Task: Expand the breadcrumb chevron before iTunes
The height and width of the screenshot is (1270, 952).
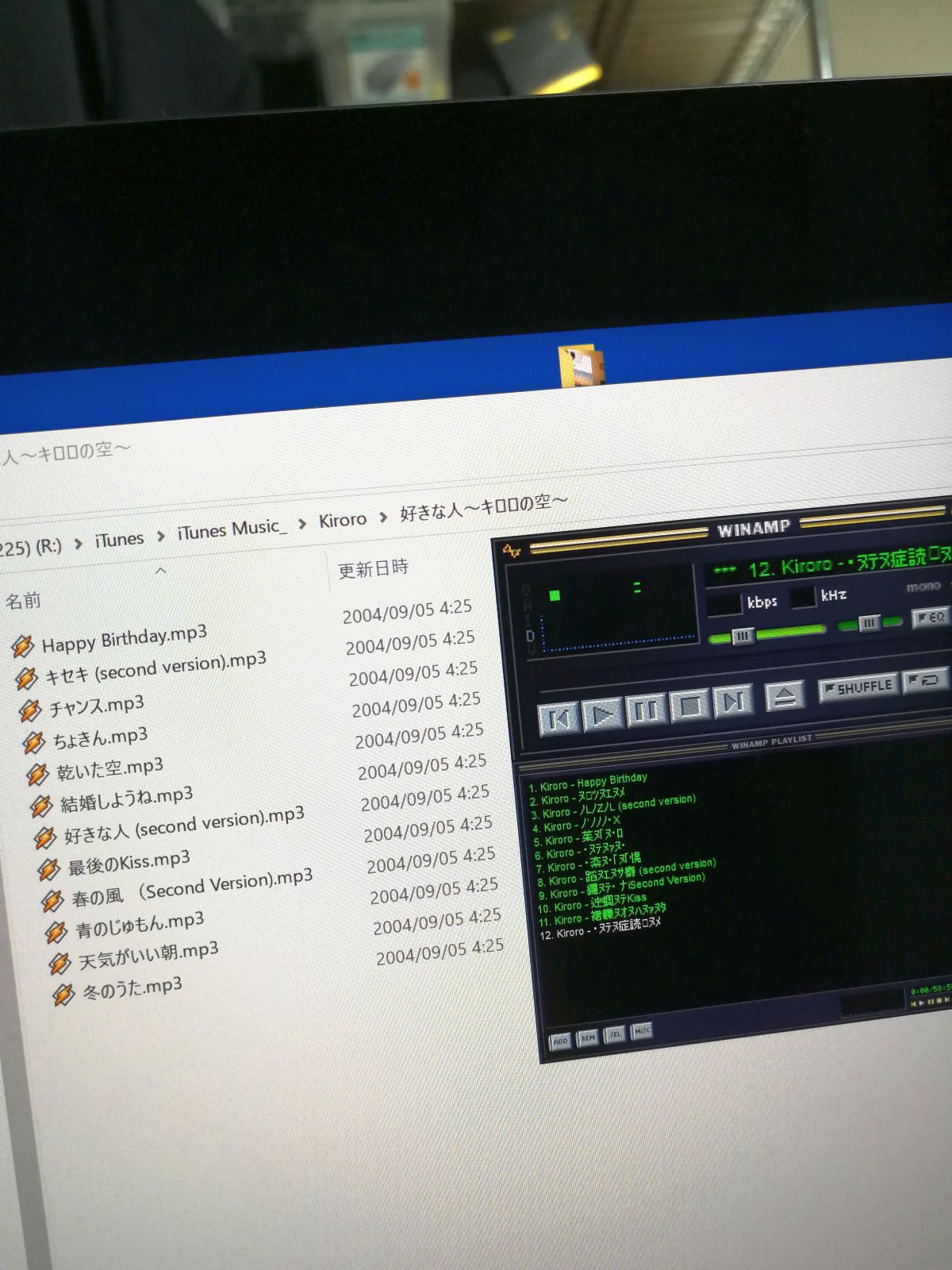Action: pyautogui.click(x=79, y=544)
